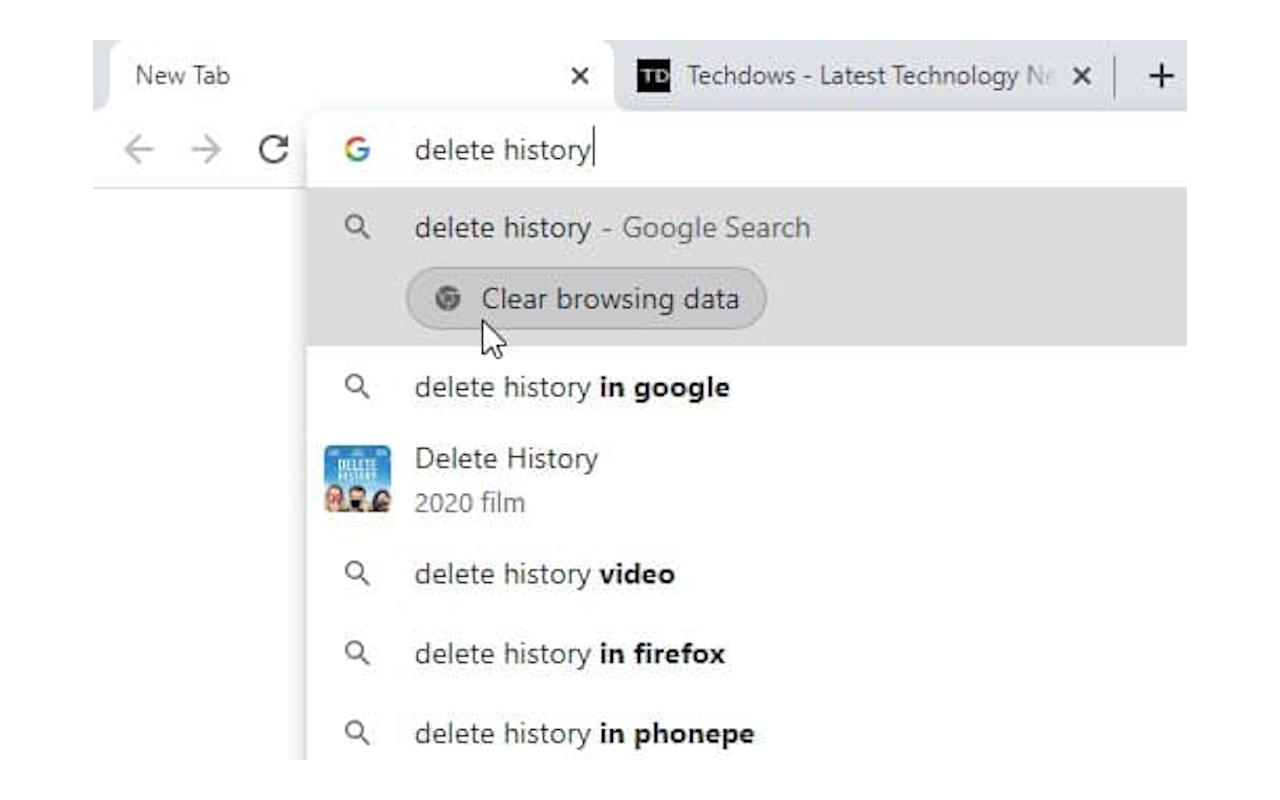This screenshot has width=1280, height=800.
Task: Close the New Tab tab
Action: (x=579, y=76)
